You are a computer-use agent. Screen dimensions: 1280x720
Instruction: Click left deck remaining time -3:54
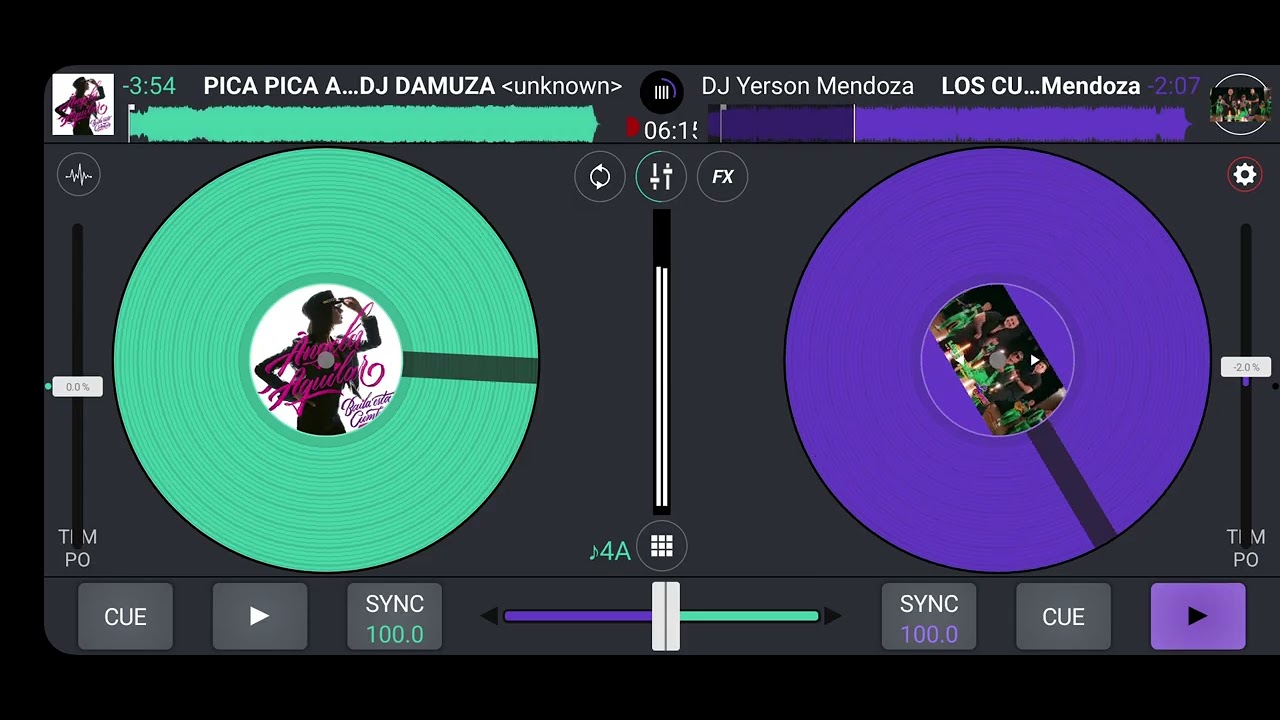149,86
